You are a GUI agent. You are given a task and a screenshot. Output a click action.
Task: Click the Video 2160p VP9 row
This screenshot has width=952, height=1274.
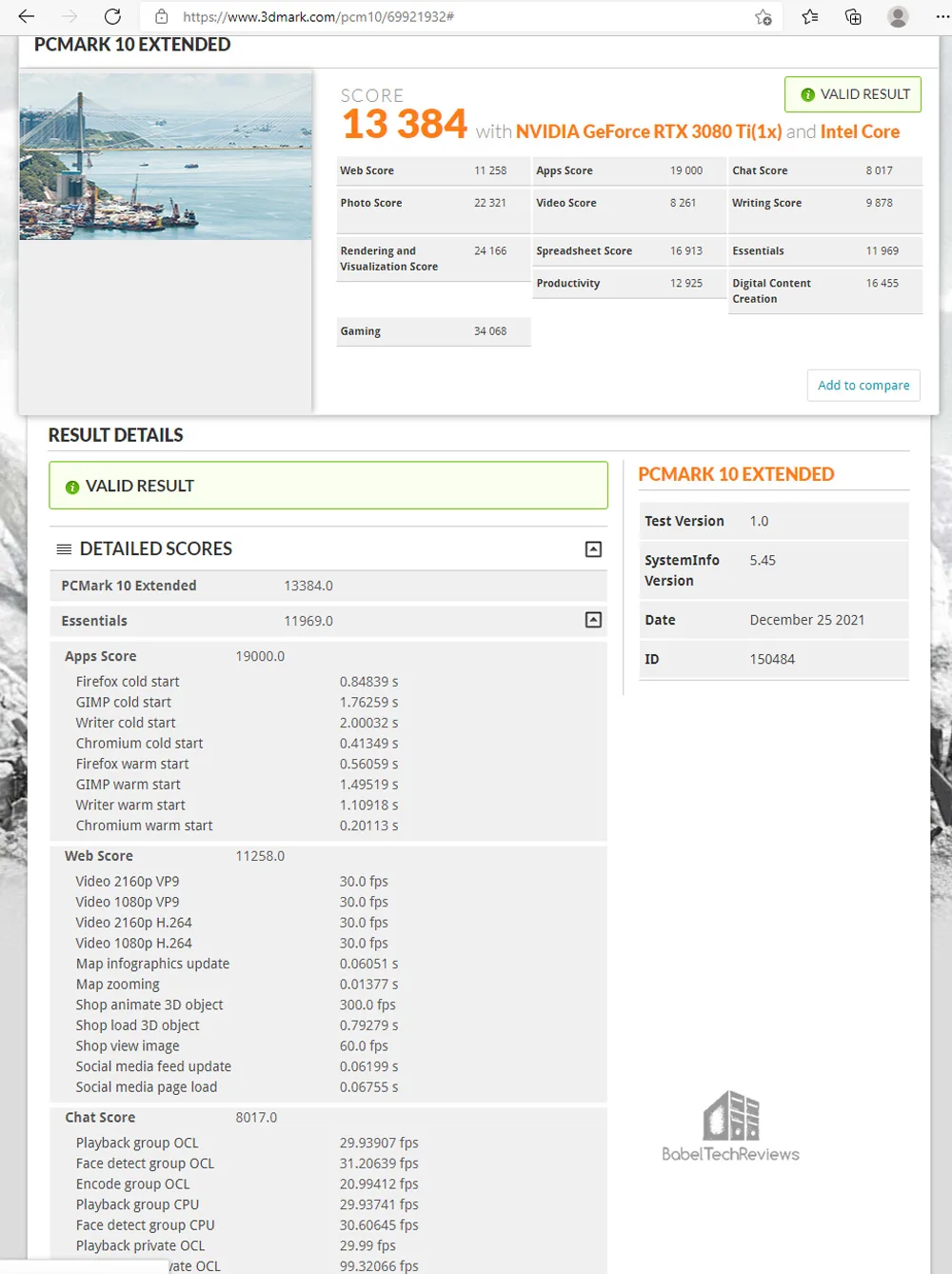[328, 882]
